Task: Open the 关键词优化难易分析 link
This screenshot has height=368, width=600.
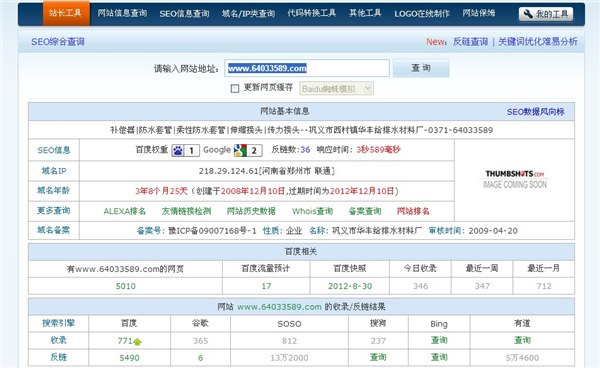Action: point(538,42)
